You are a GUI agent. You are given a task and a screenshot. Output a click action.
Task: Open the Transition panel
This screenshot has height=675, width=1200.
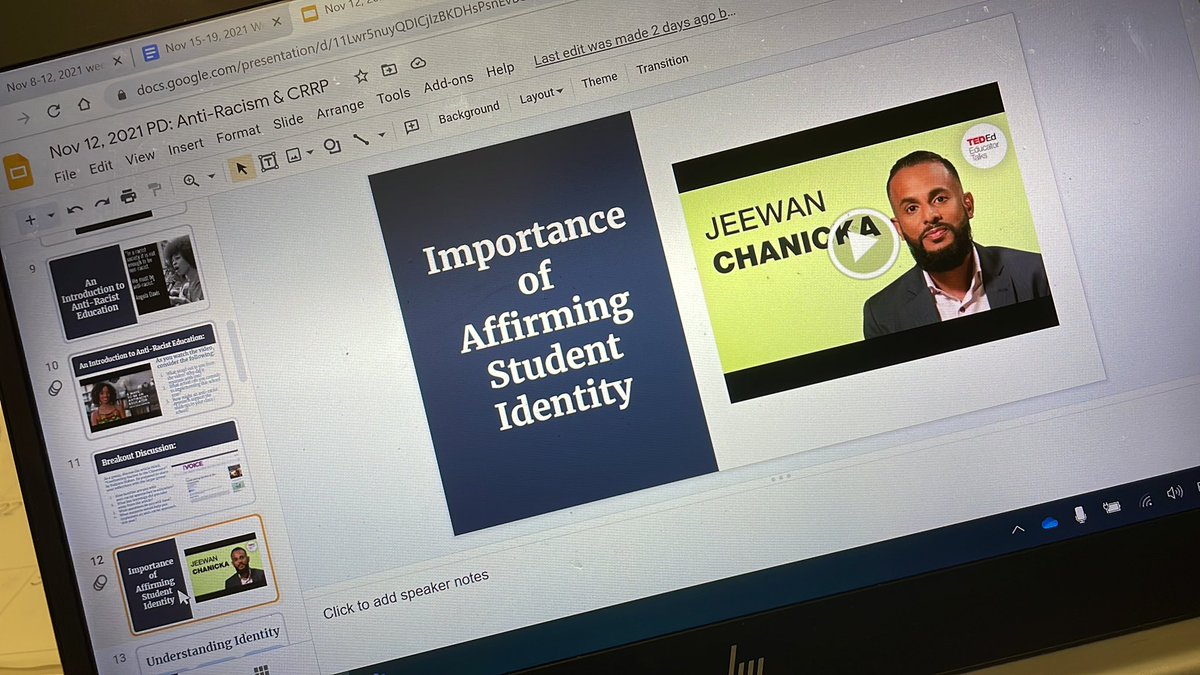pos(662,66)
